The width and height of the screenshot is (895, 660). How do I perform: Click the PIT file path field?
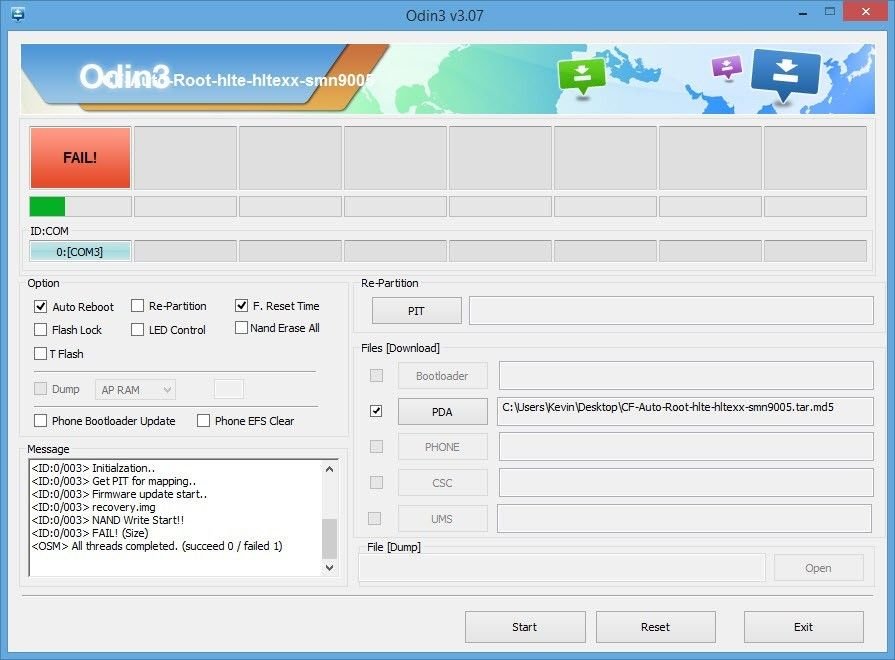[x=671, y=311]
